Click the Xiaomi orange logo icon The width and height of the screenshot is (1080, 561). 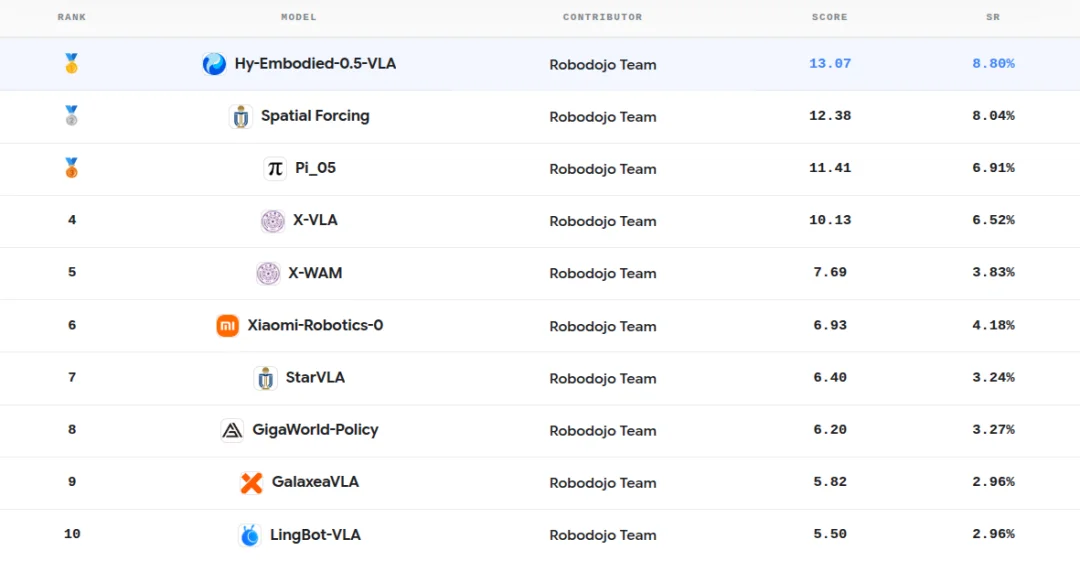coord(227,325)
